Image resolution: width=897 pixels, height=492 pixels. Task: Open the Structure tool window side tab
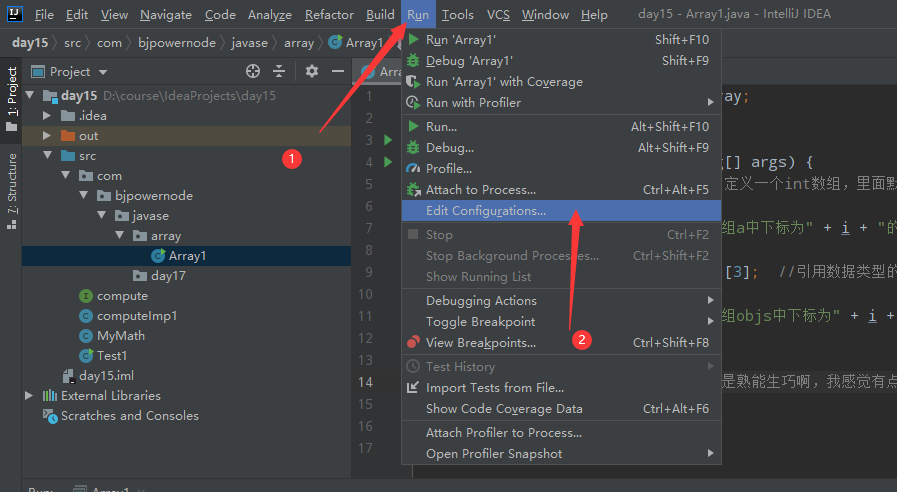[x=11, y=191]
